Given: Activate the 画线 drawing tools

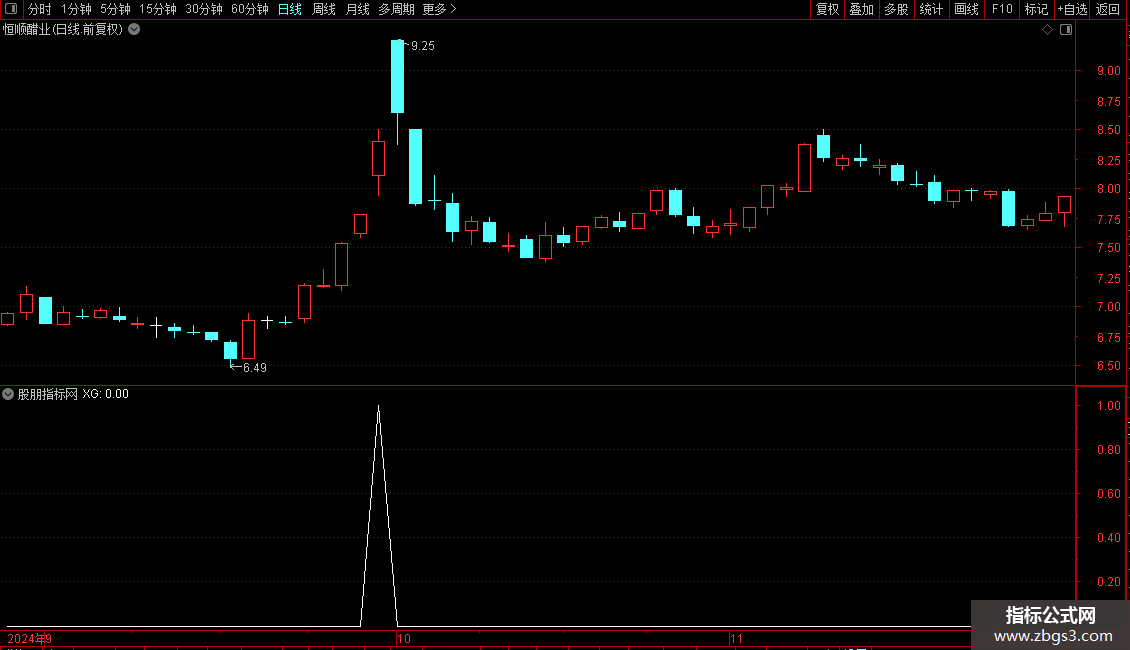Looking at the screenshot, I should (966, 9).
